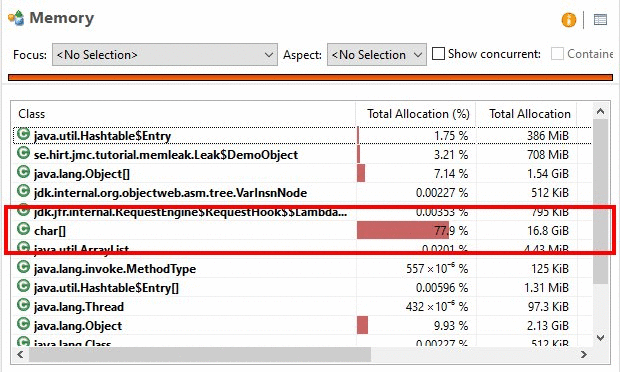The width and height of the screenshot is (620, 372).
Task: Click the vertical scrollbar thumb
Action: click(601, 201)
